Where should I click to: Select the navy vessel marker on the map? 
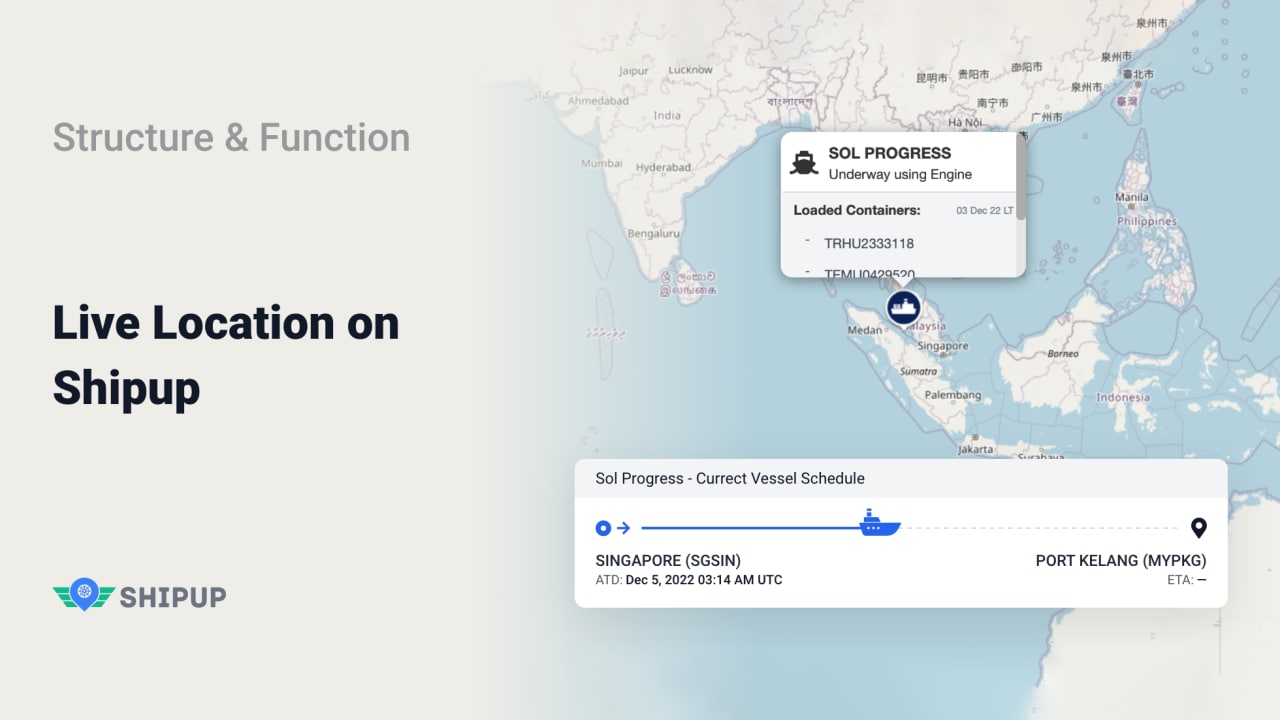(x=904, y=307)
